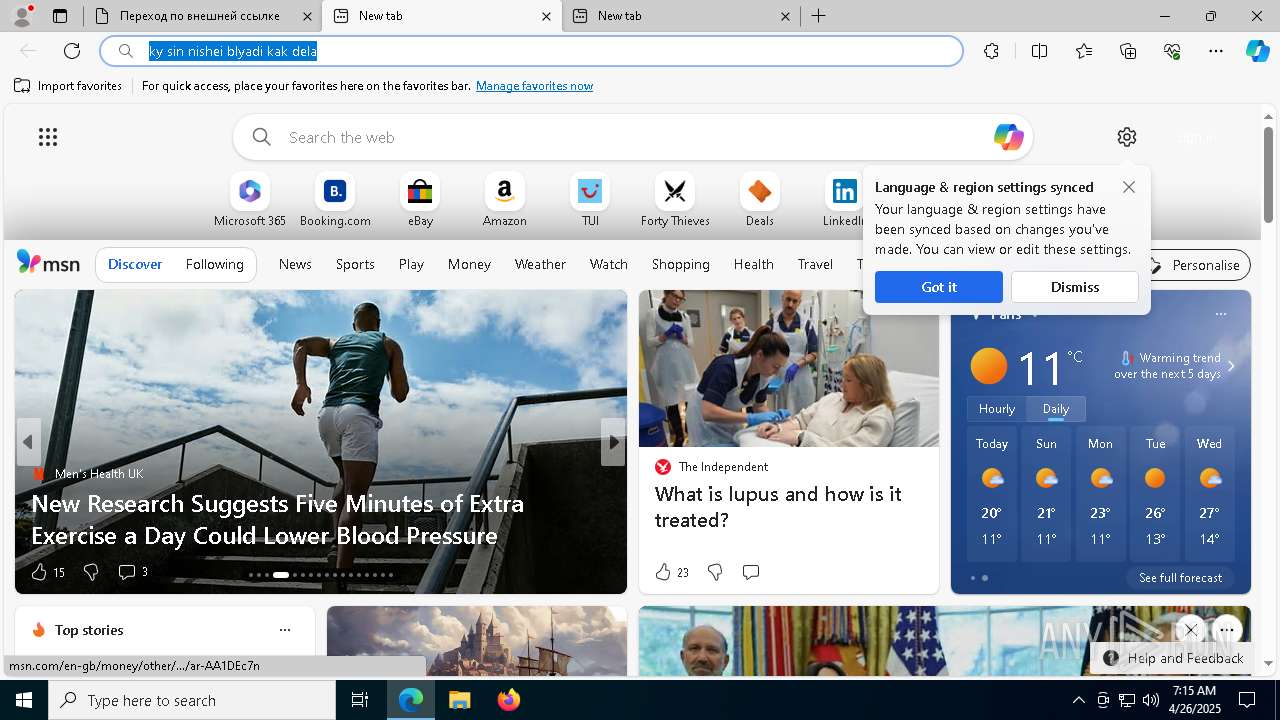
Task: Open Microsoft Edge from taskbar
Action: coord(411,700)
